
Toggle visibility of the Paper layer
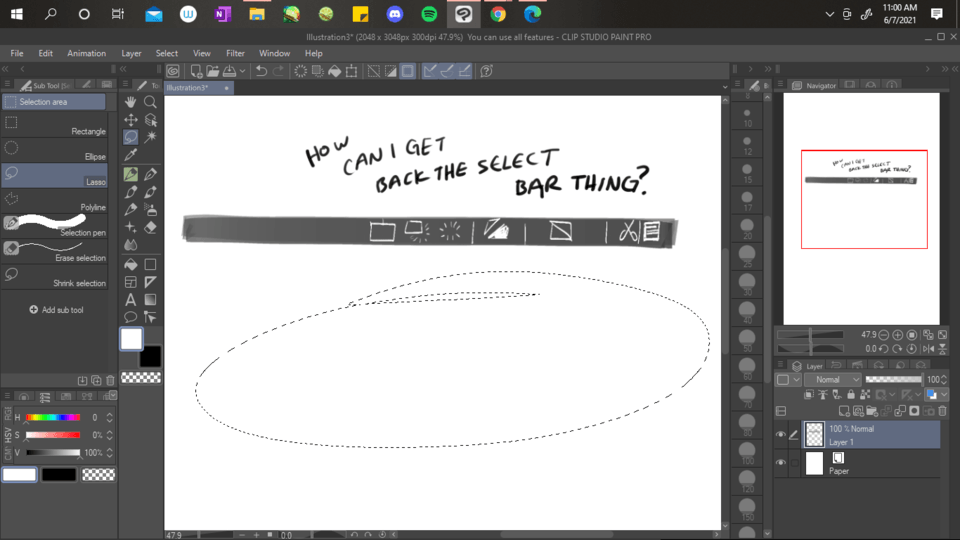pyautogui.click(x=781, y=463)
